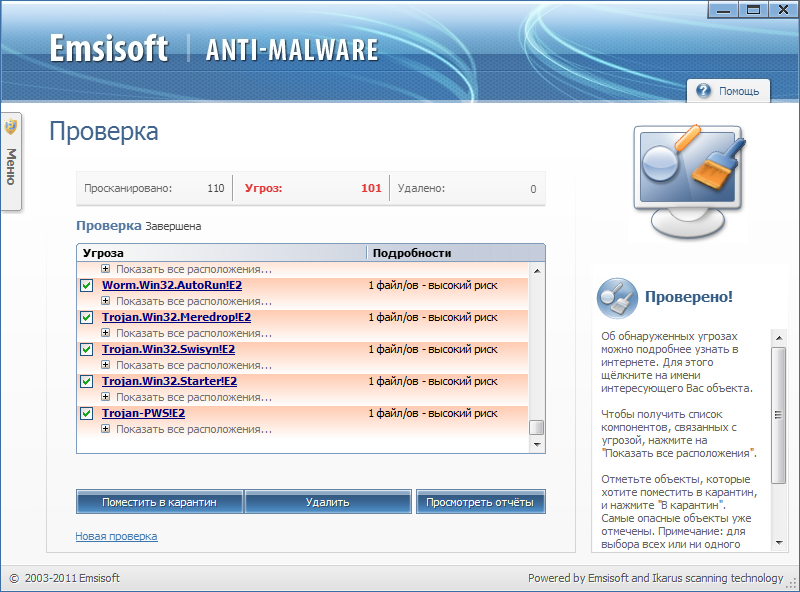The width and height of the screenshot is (800, 592).
Task: Click the red Угроз: 101 counter
Action: coord(313,188)
